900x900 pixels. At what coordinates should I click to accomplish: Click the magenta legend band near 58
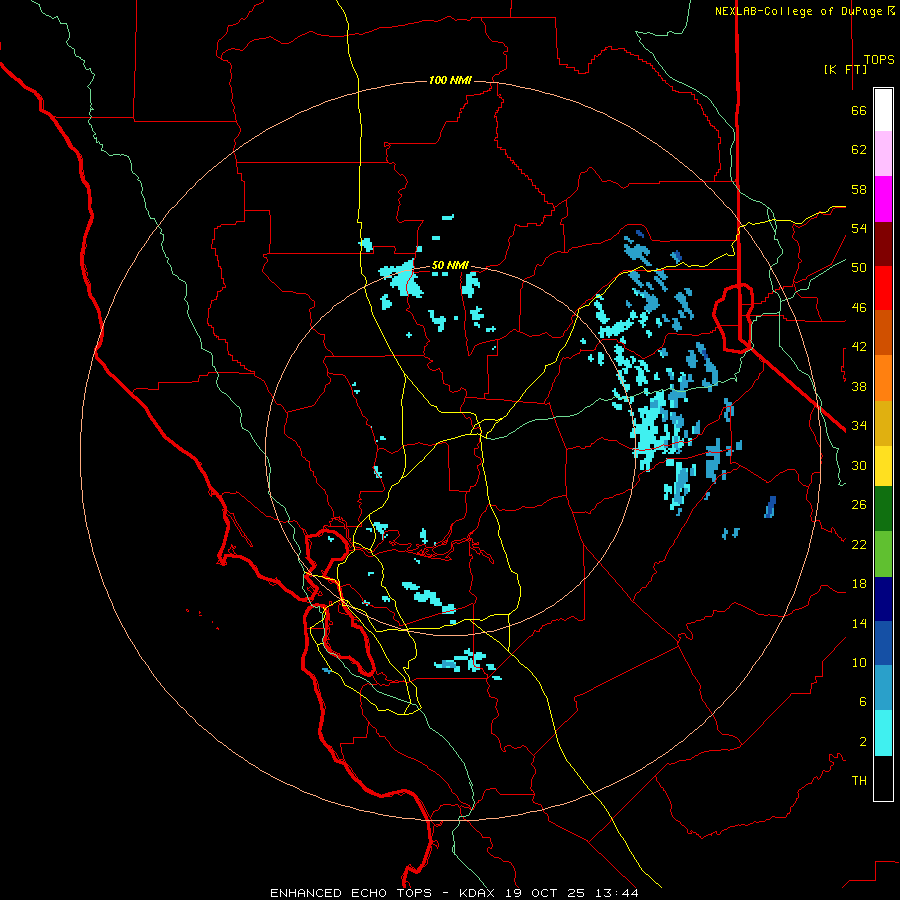coord(883,199)
